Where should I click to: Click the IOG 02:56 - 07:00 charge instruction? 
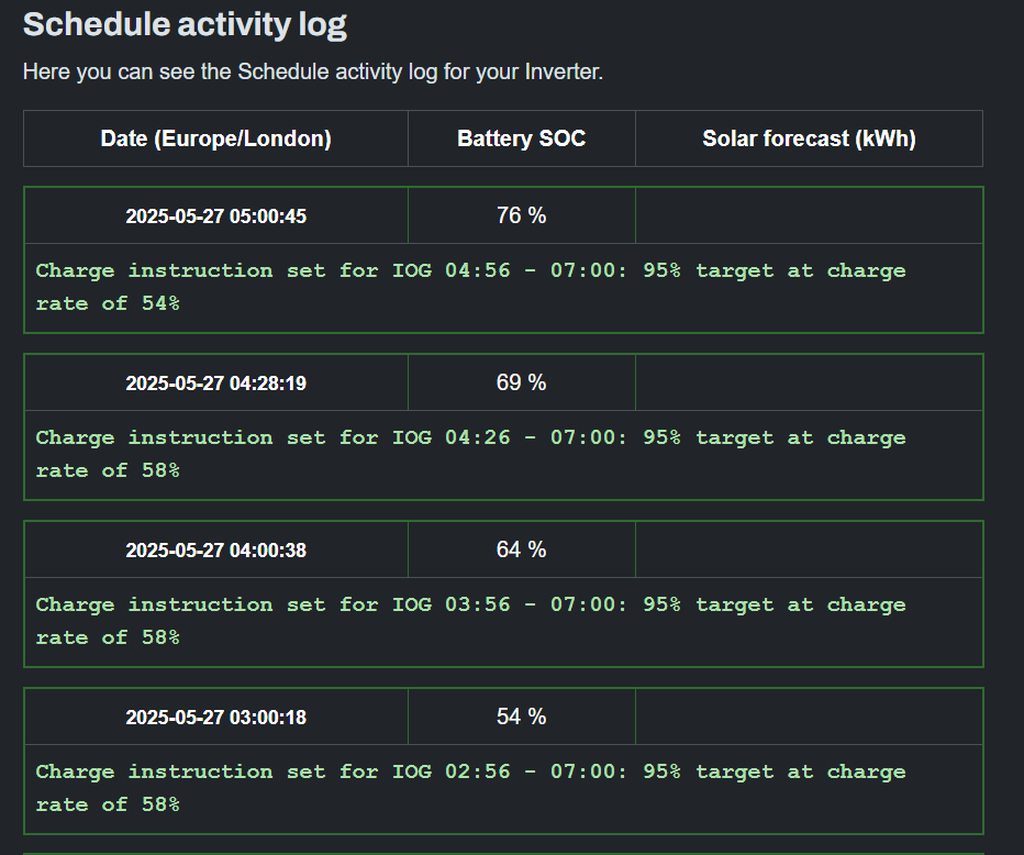pos(470,788)
